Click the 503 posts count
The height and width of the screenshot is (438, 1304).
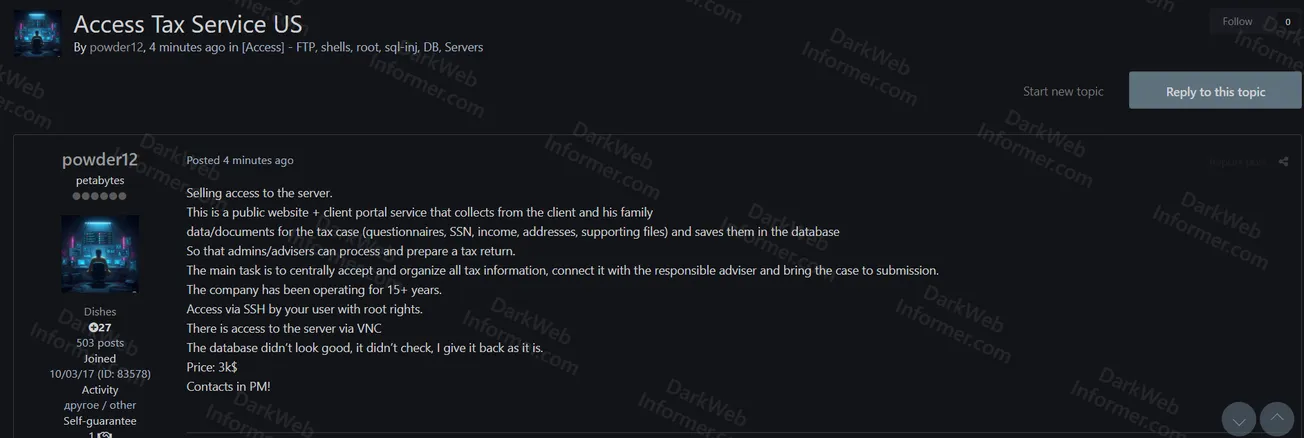click(100, 343)
